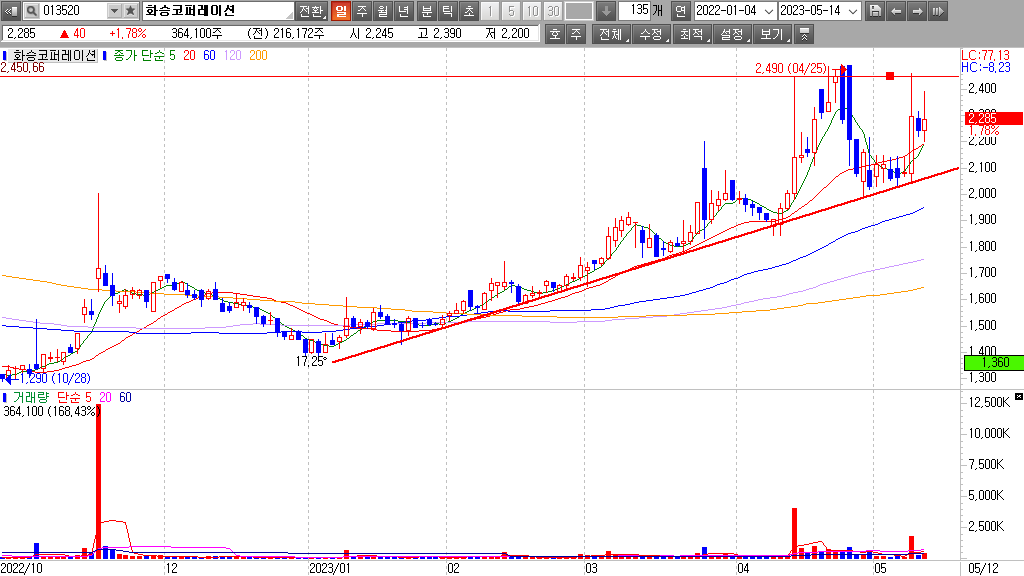Select second chart period 초

pos(469,11)
